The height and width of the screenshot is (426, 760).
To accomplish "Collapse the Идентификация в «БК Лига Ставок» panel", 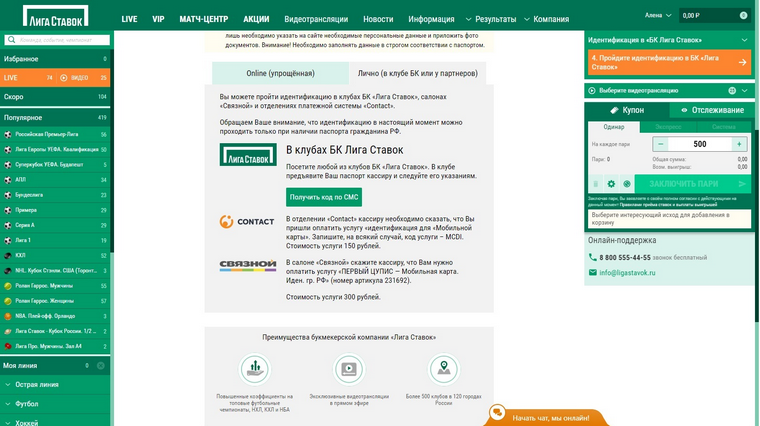I will [x=744, y=40].
